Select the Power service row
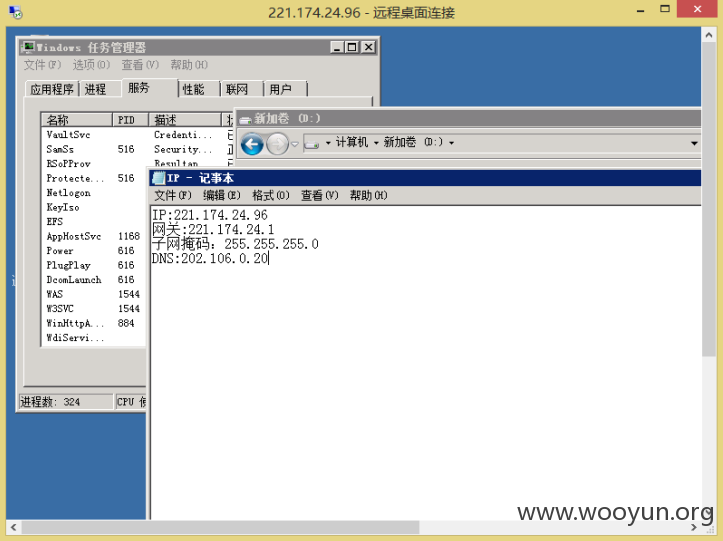Viewport: 723px width, 541px height. coord(93,250)
